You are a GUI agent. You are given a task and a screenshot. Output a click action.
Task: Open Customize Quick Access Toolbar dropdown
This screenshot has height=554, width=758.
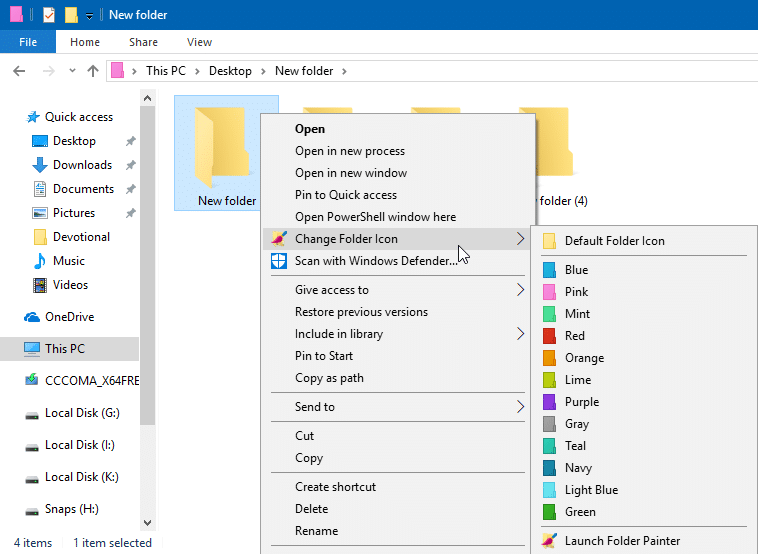coord(89,16)
